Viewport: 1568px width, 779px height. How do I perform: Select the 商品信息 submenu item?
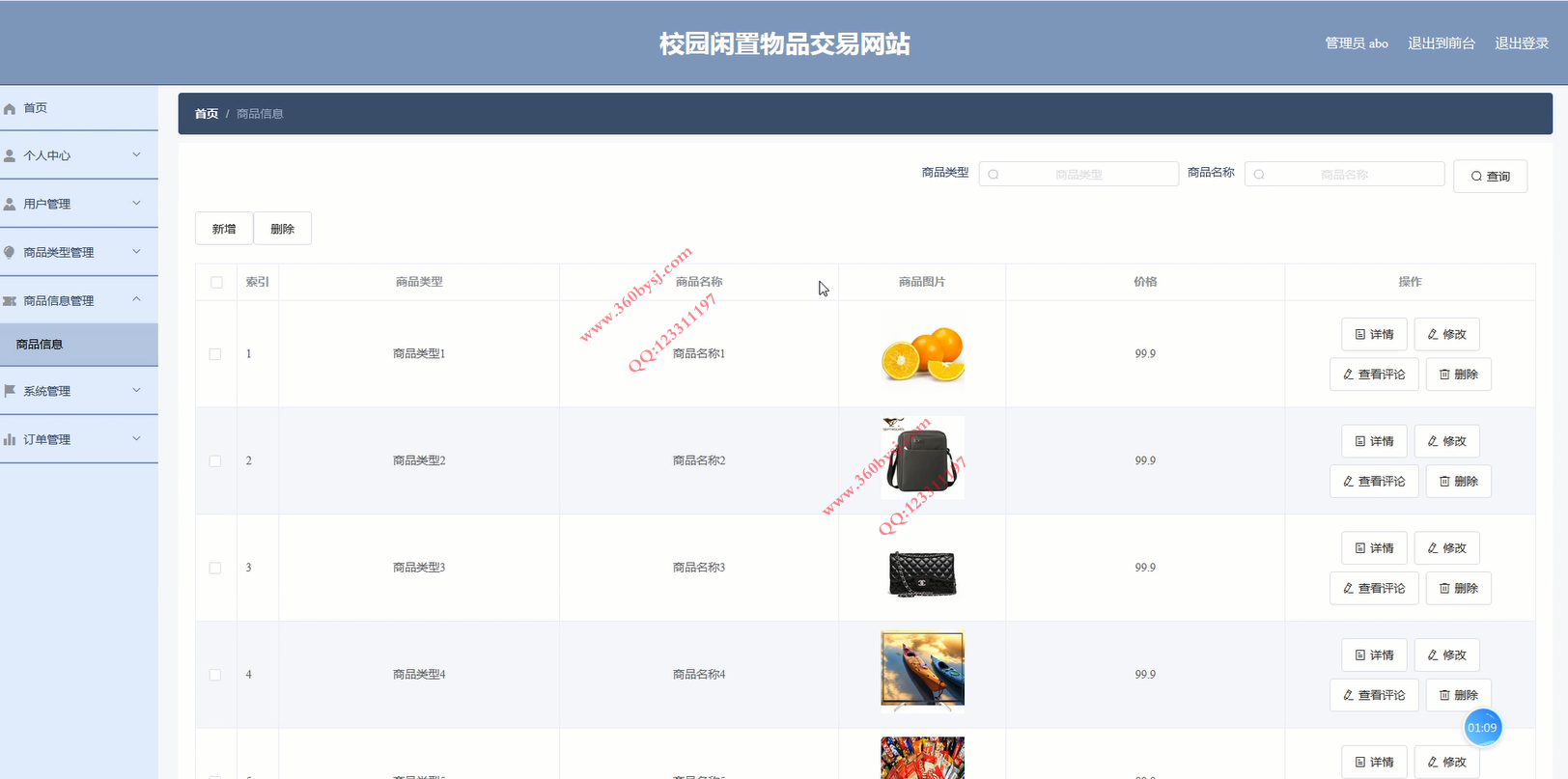coord(79,345)
